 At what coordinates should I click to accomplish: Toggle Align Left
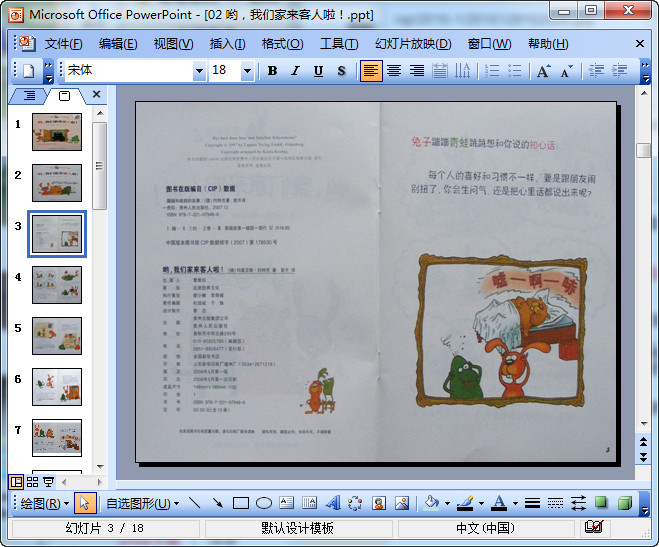(371, 71)
